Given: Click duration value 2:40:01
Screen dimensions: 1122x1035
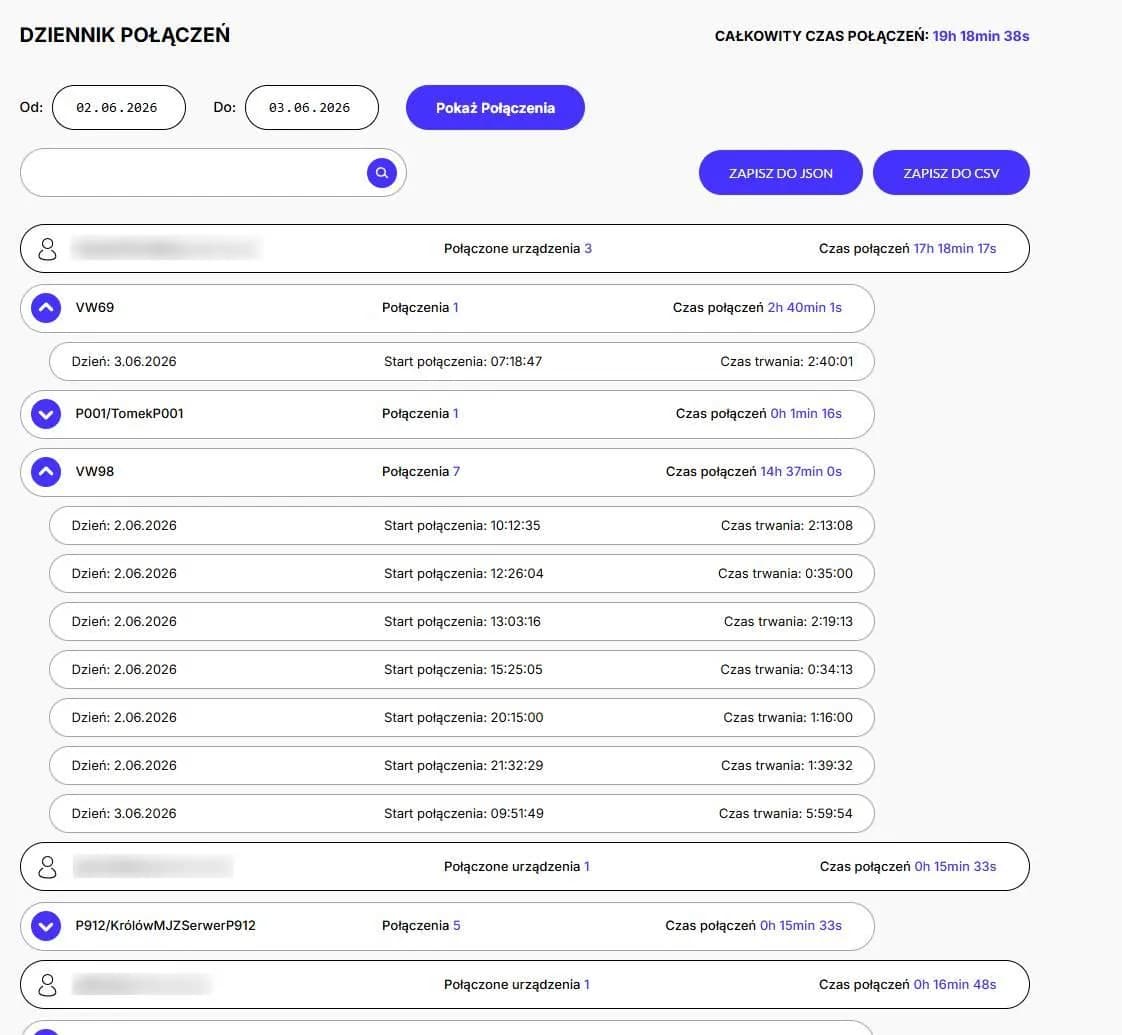Looking at the screenshot, I should point(830,361).
